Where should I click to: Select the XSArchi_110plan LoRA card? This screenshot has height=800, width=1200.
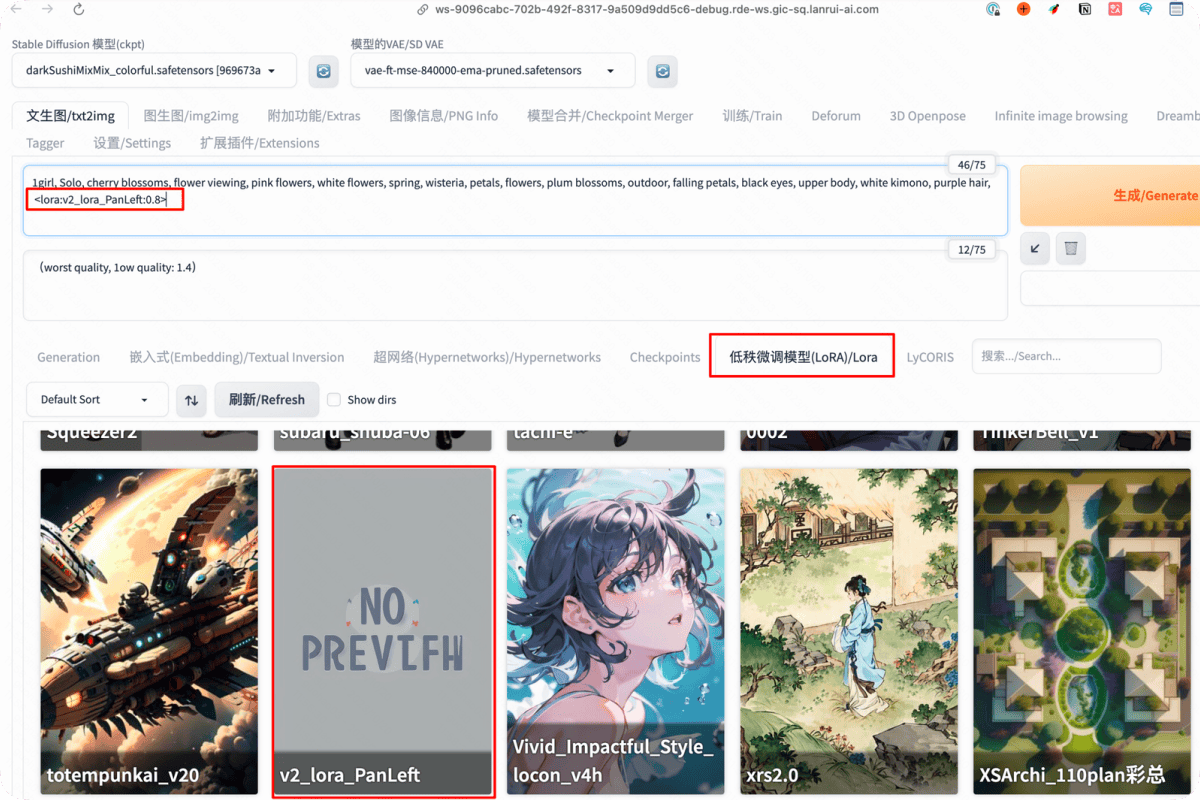(1082, 631)
